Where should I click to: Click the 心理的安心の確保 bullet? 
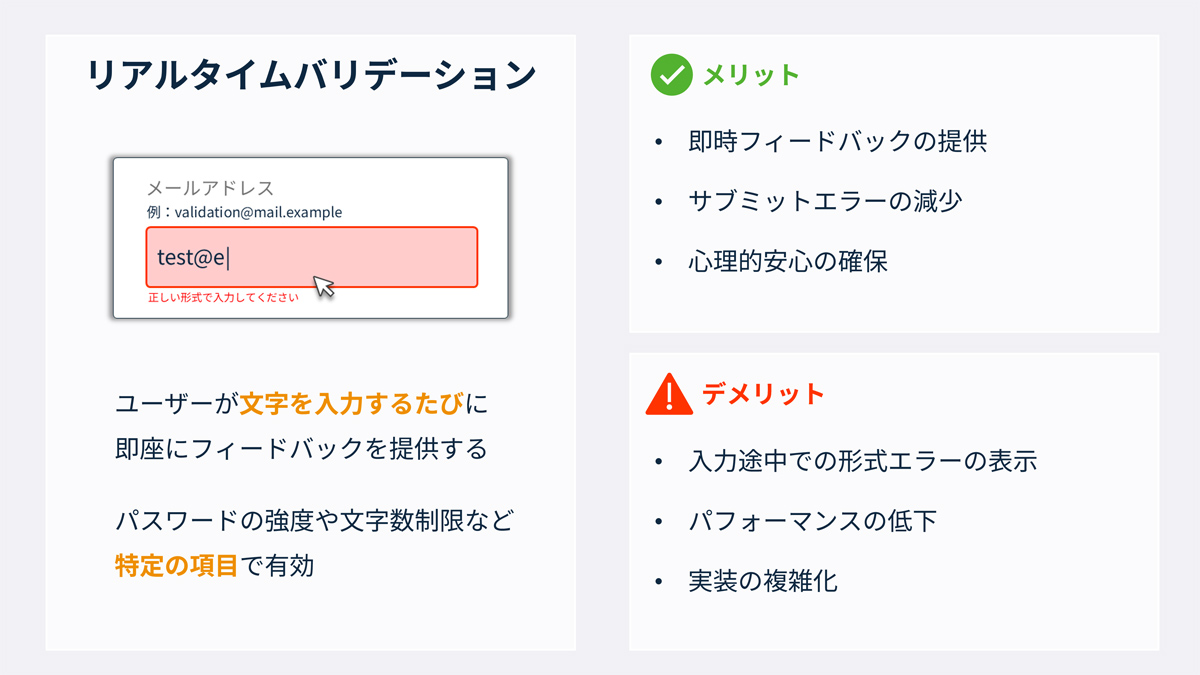(x=787, y=262)
